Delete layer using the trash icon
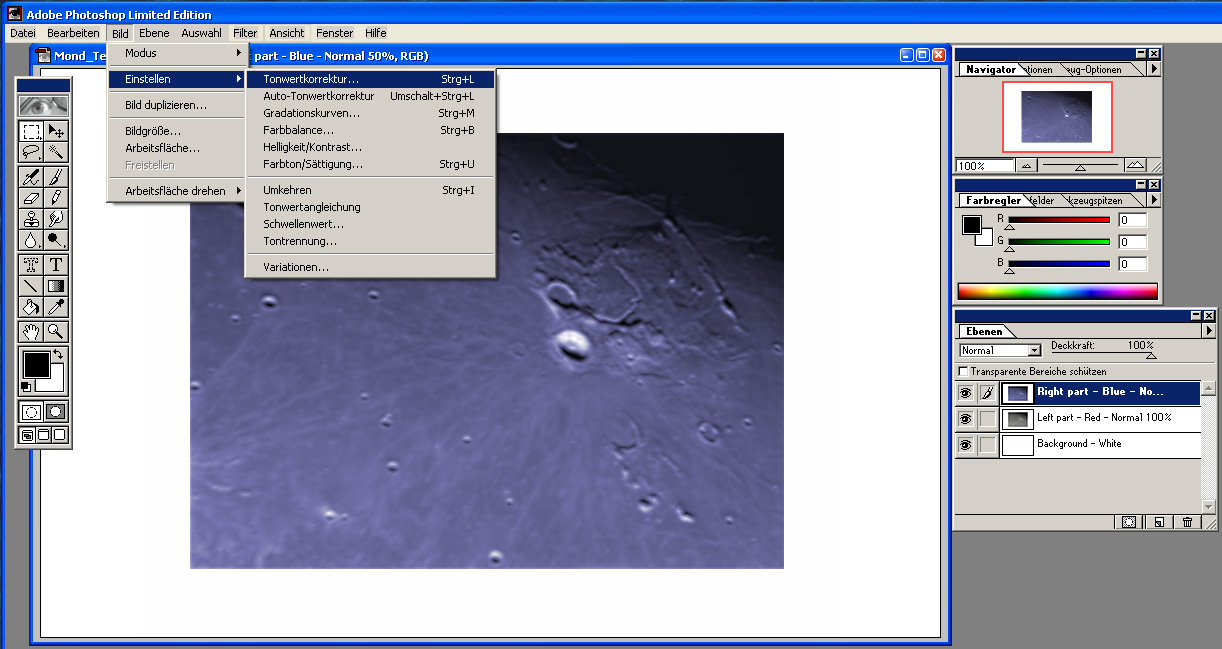Image resolution: width=1222 pixels, height=649 pixels. click(1187, 522)
